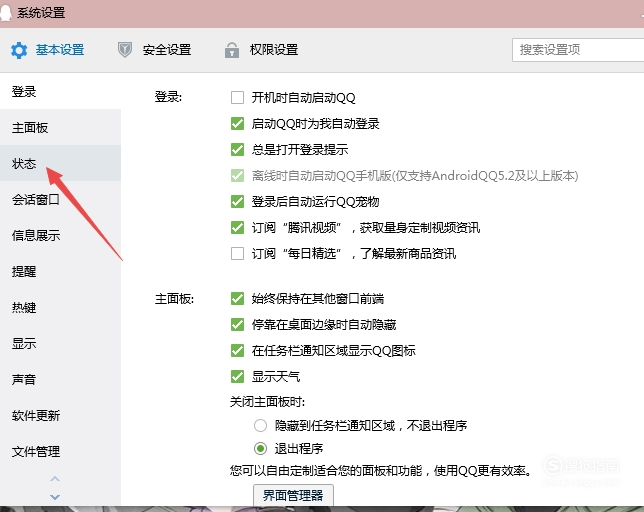This screenshot has width=644, height=512.
Task: Enable 订阅每日精选 checkbox
Action: pos(237,253)
